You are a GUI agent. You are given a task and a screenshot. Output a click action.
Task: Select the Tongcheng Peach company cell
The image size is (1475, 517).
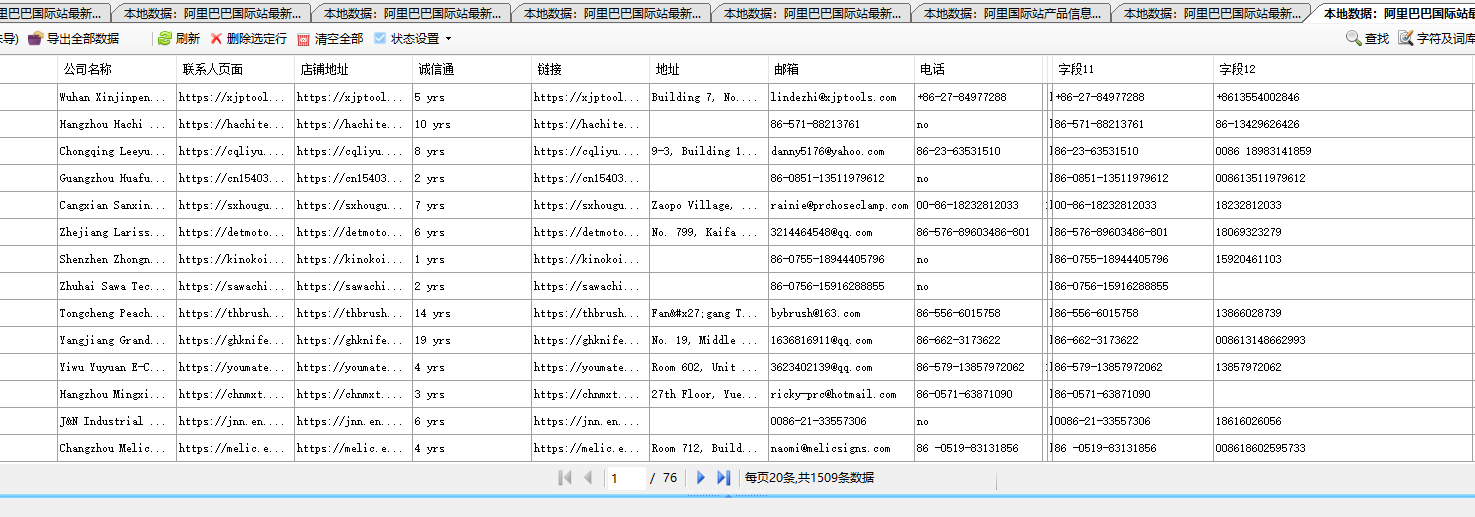tap(117, 314)
